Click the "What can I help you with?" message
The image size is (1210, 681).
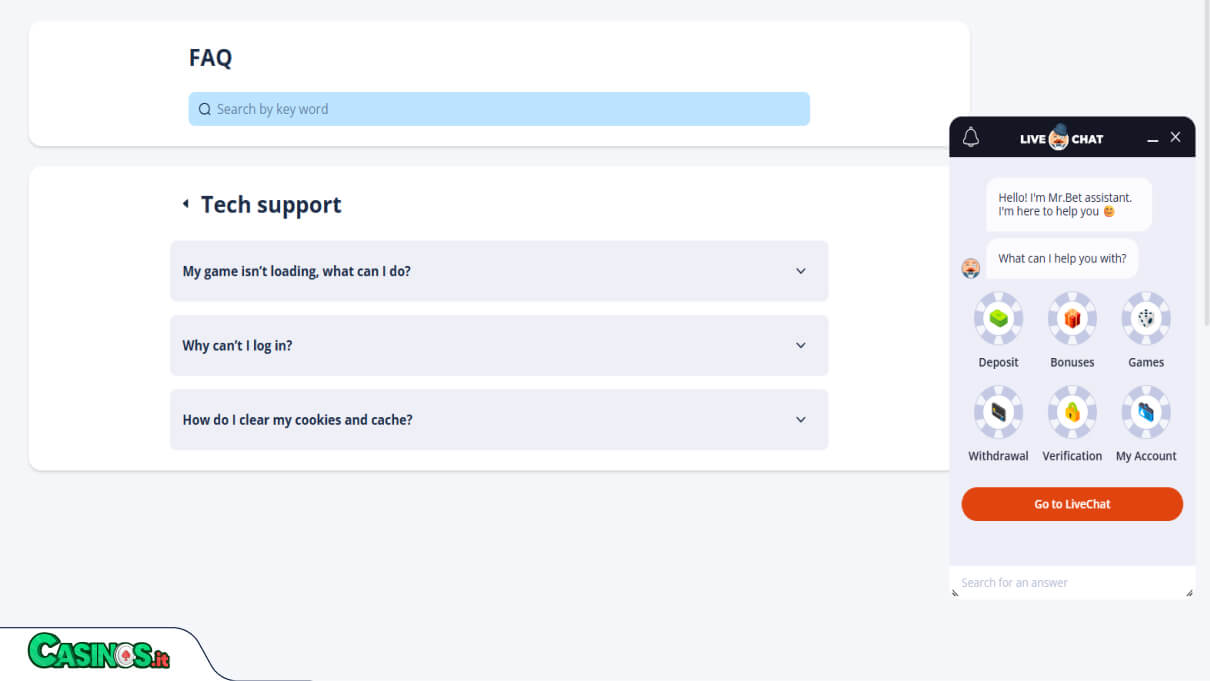[x=1062, y=258]
